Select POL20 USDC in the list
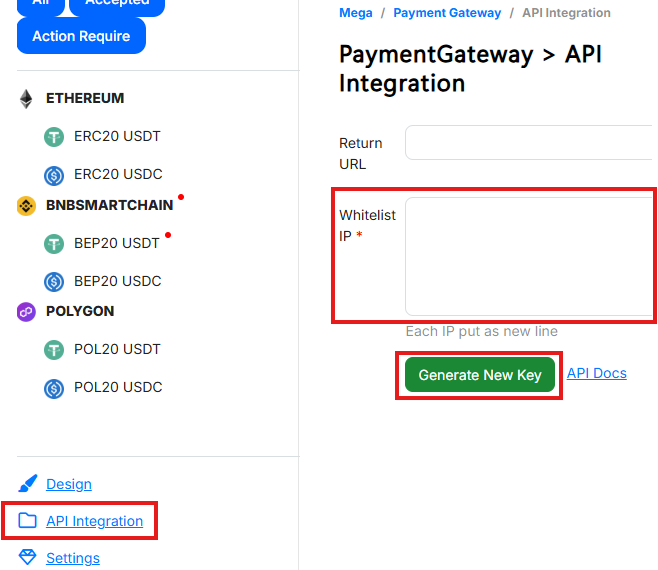 [118, 387]
